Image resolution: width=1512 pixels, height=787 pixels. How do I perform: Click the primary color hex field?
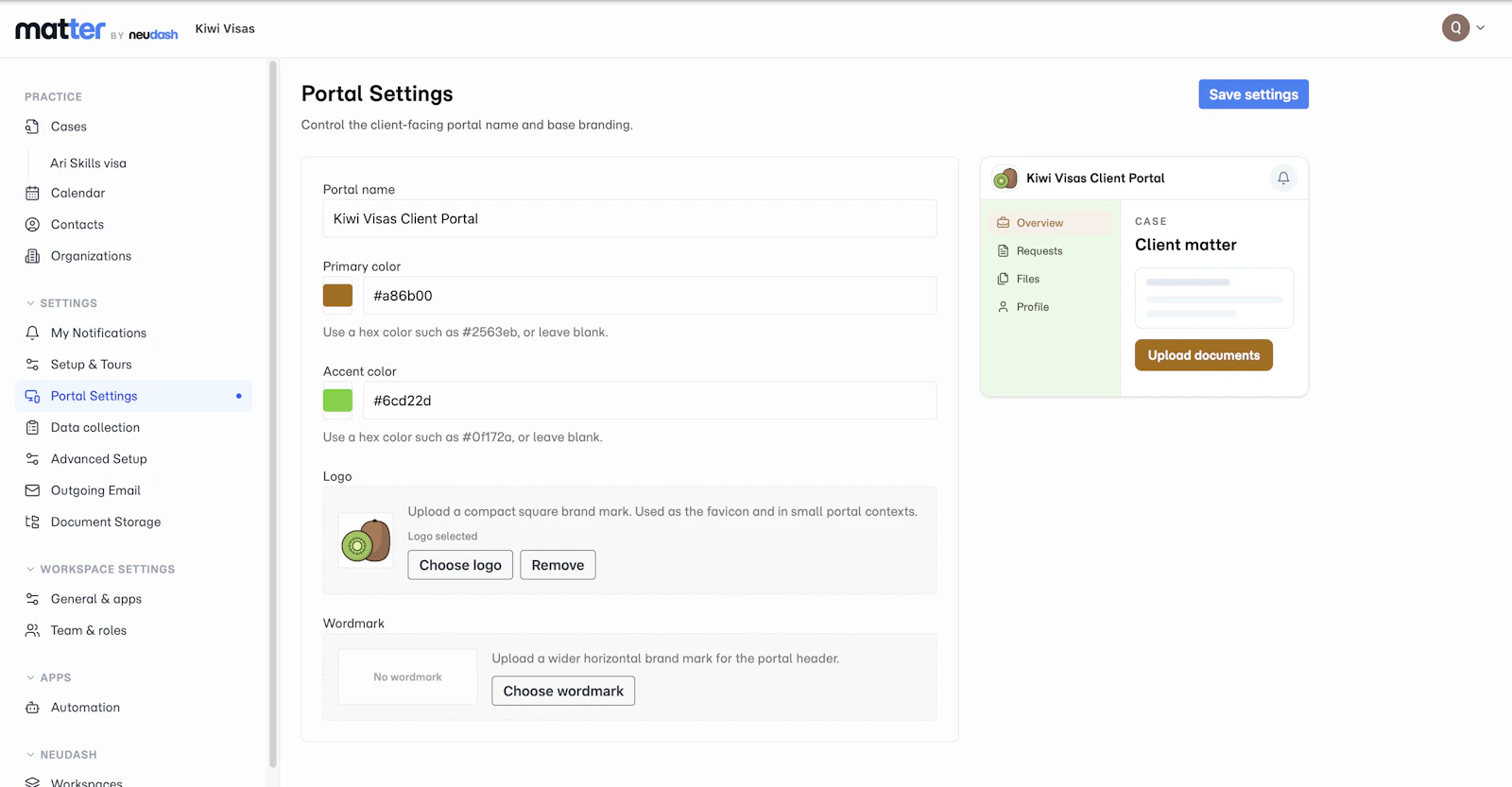(650, 296)
